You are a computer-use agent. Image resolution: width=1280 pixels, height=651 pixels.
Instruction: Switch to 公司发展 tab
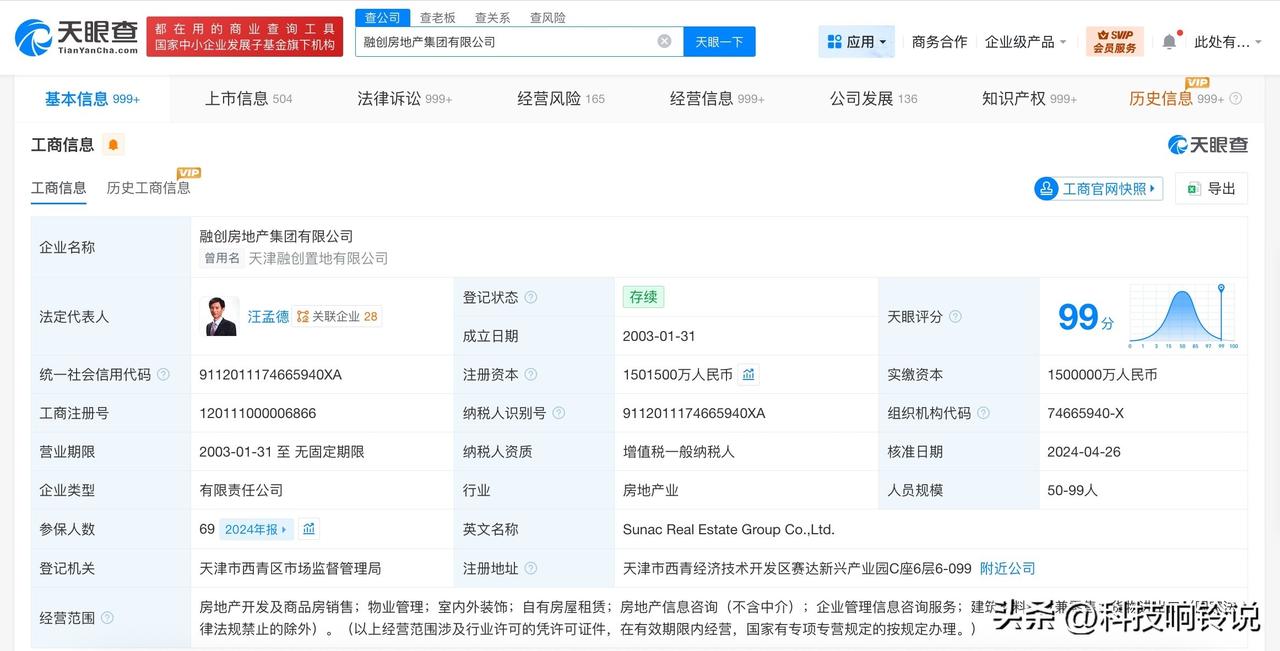[x=873, y=98]
